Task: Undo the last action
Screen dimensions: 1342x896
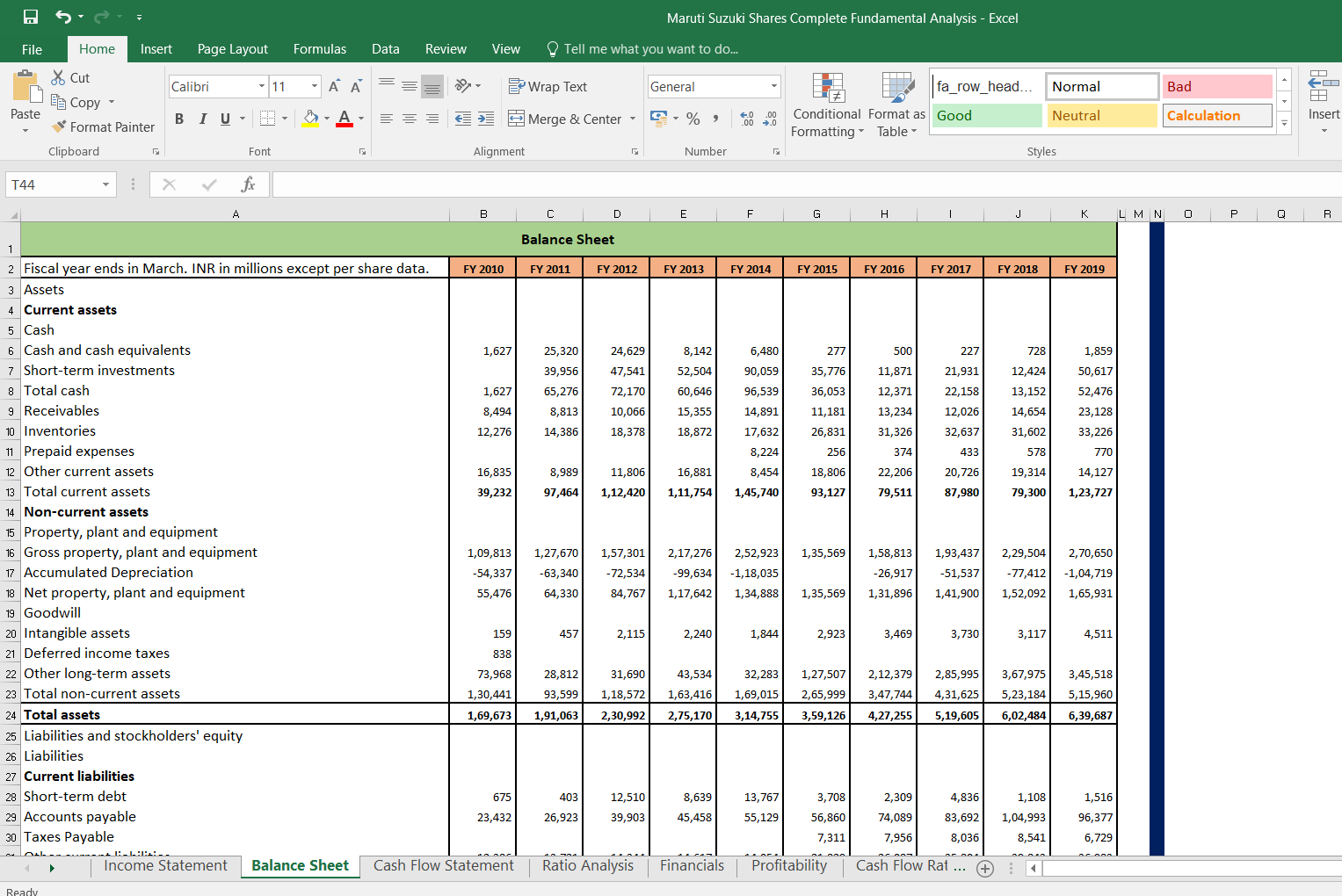Action: point(63,17)
